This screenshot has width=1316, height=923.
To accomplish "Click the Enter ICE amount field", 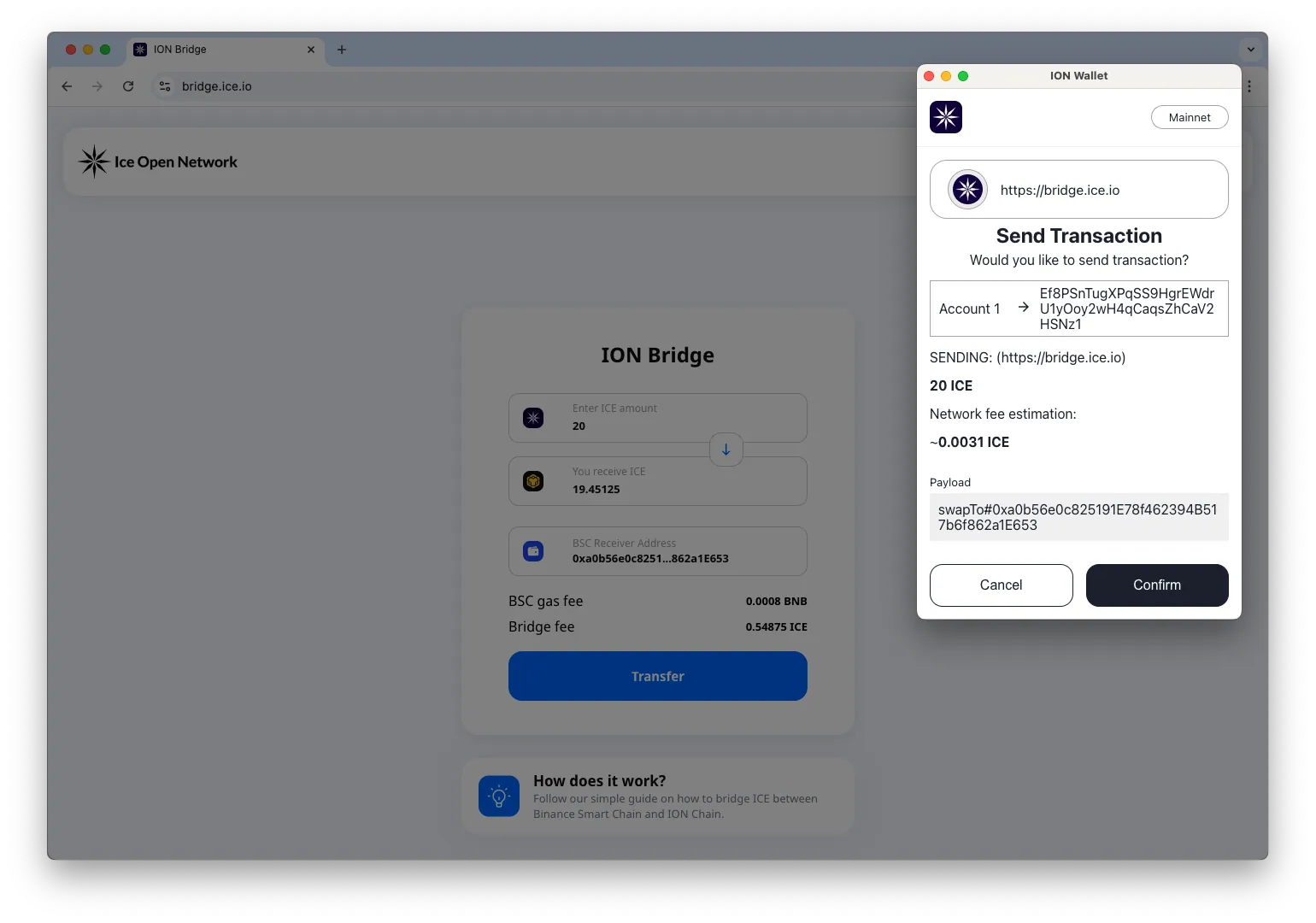I will tap(658, 418).
